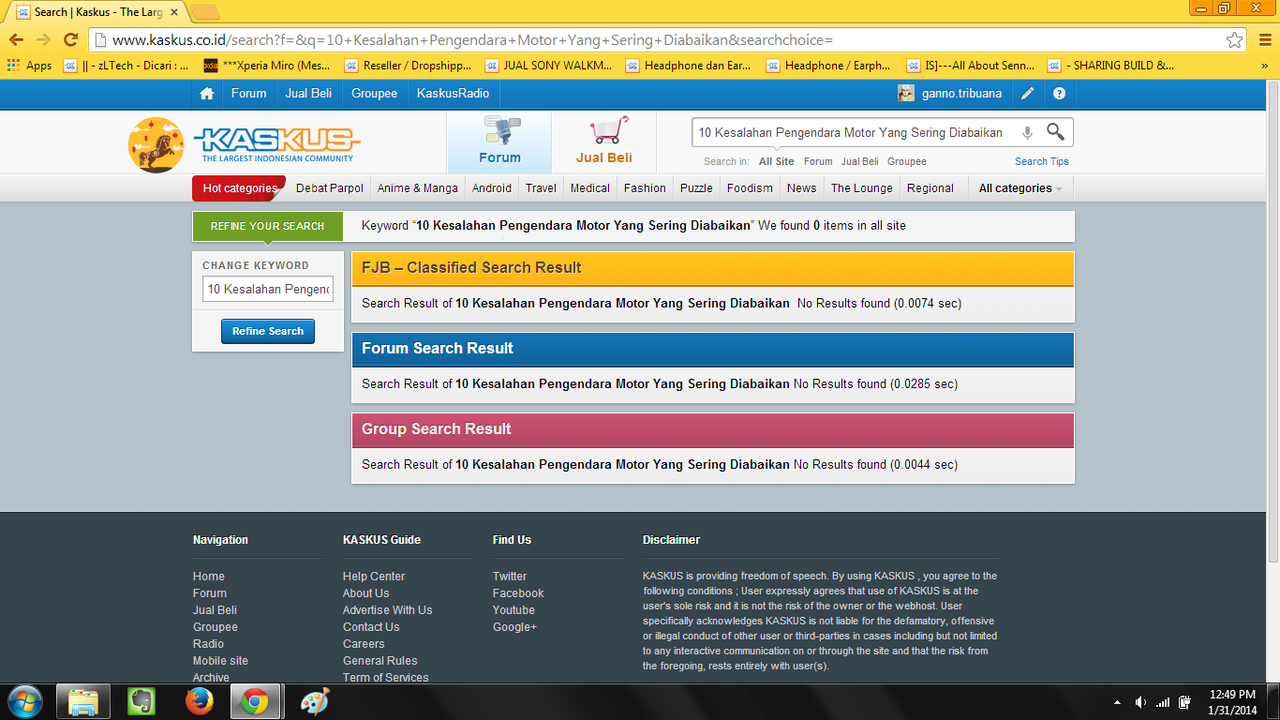Set search scope to Forum

818,161
